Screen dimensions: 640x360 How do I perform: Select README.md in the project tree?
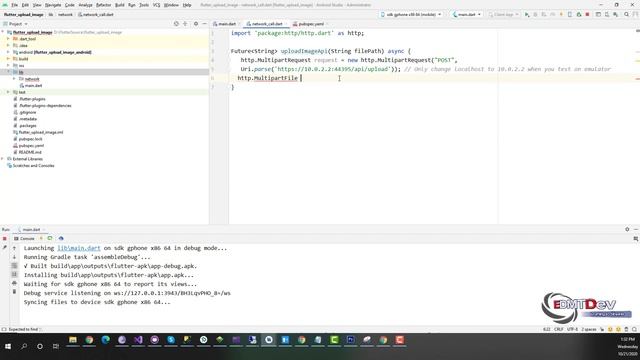click(x=30, y=152)
